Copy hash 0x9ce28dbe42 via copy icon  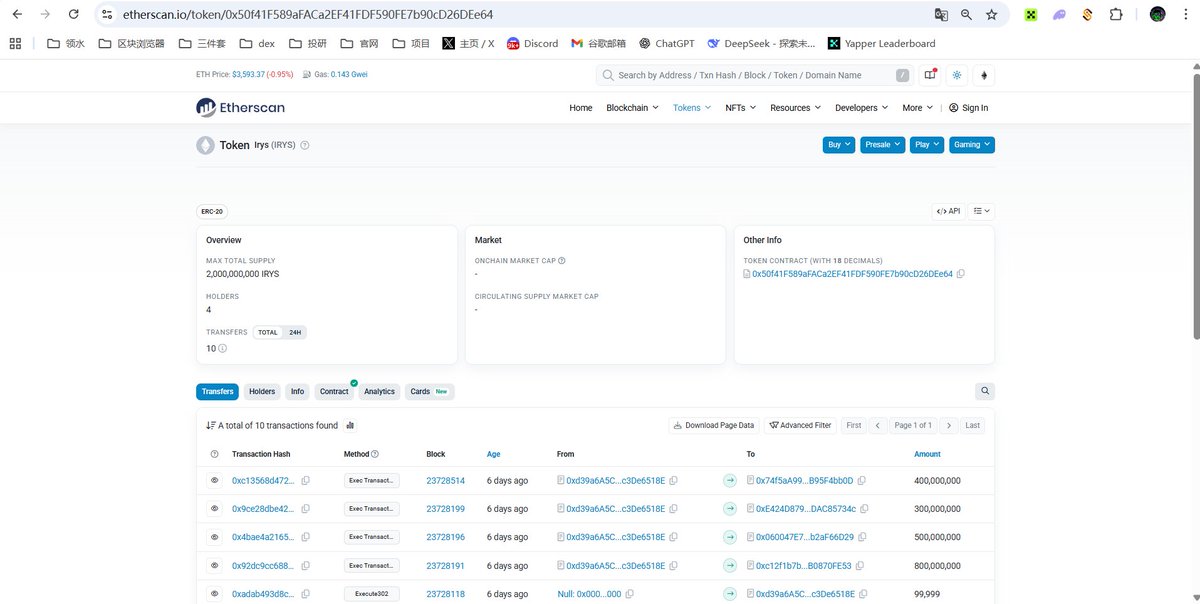(x=306, y=509)
